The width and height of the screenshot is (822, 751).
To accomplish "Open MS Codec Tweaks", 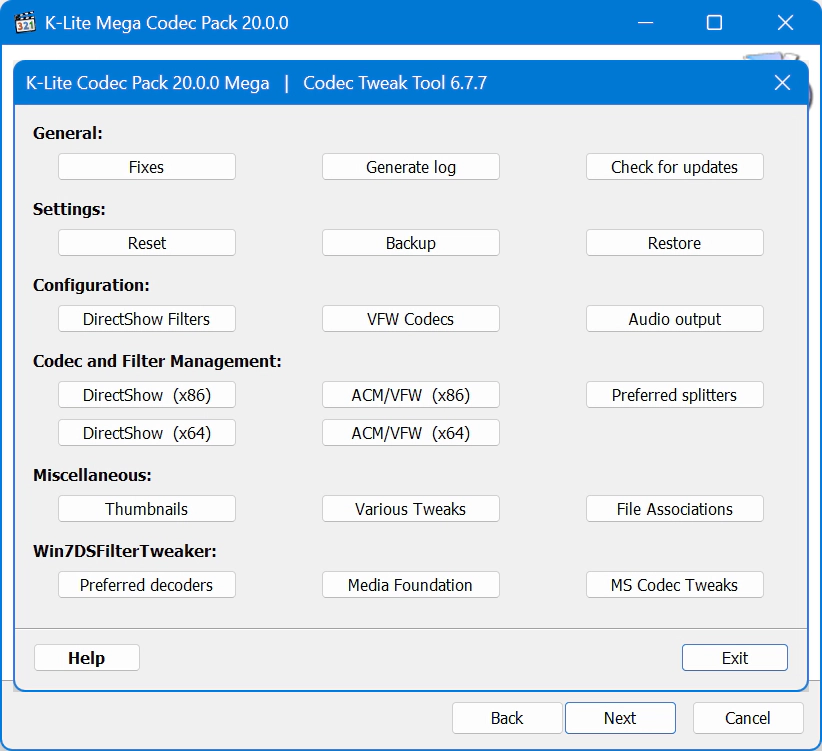I will pyautogui.click(x=675, y=584).
